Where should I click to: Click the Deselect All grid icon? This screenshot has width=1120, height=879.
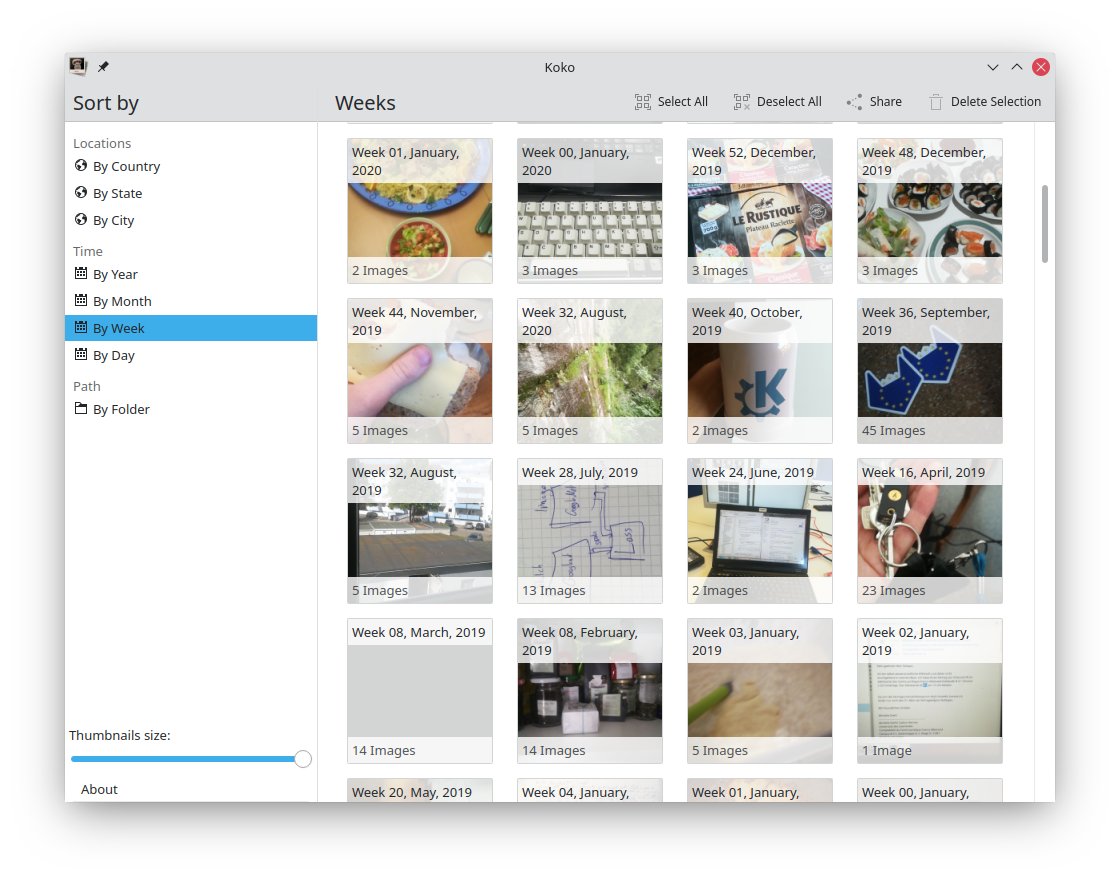(x=741, y=102)
